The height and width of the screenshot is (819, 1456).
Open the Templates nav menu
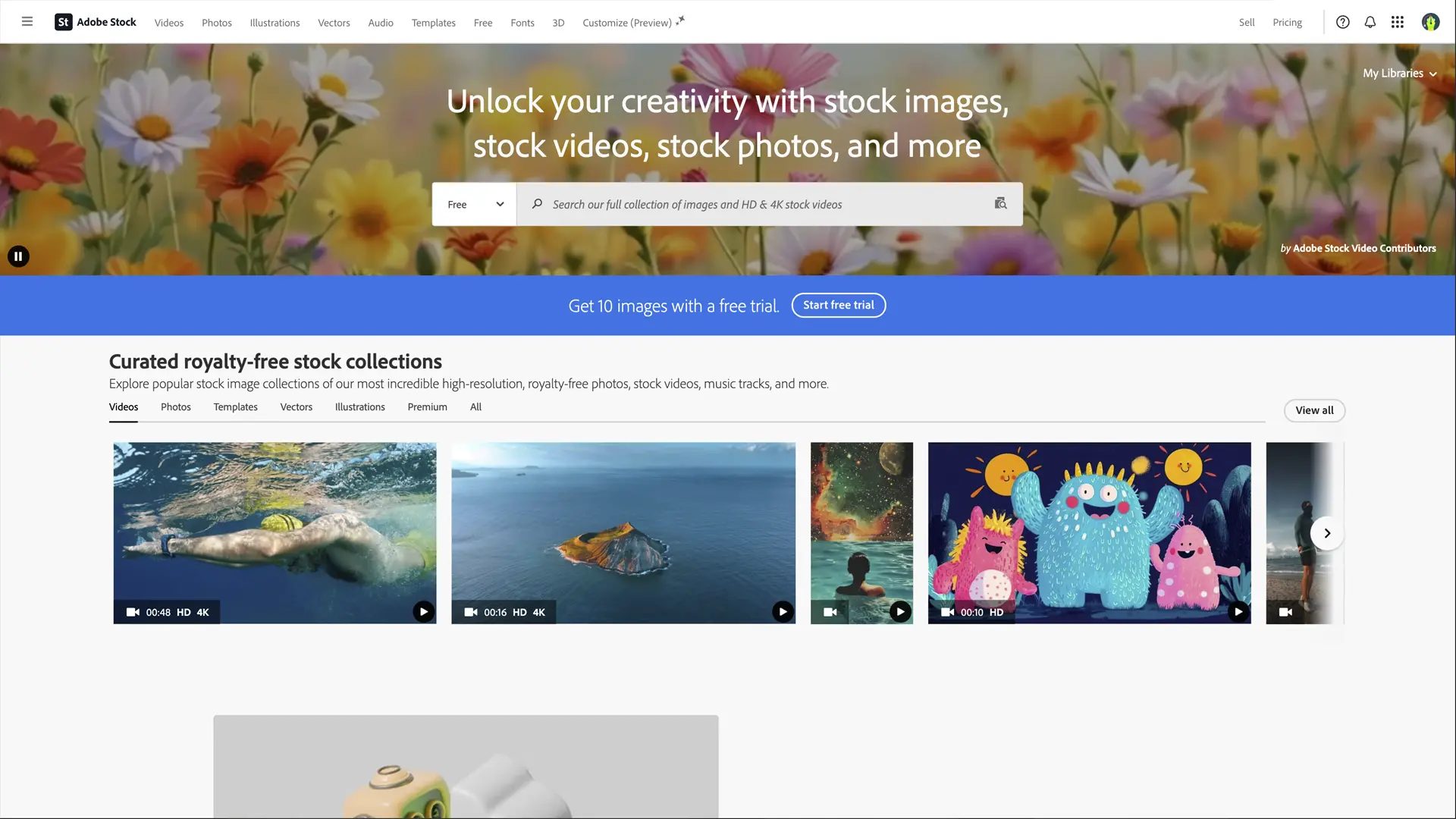tap(434, 23)
